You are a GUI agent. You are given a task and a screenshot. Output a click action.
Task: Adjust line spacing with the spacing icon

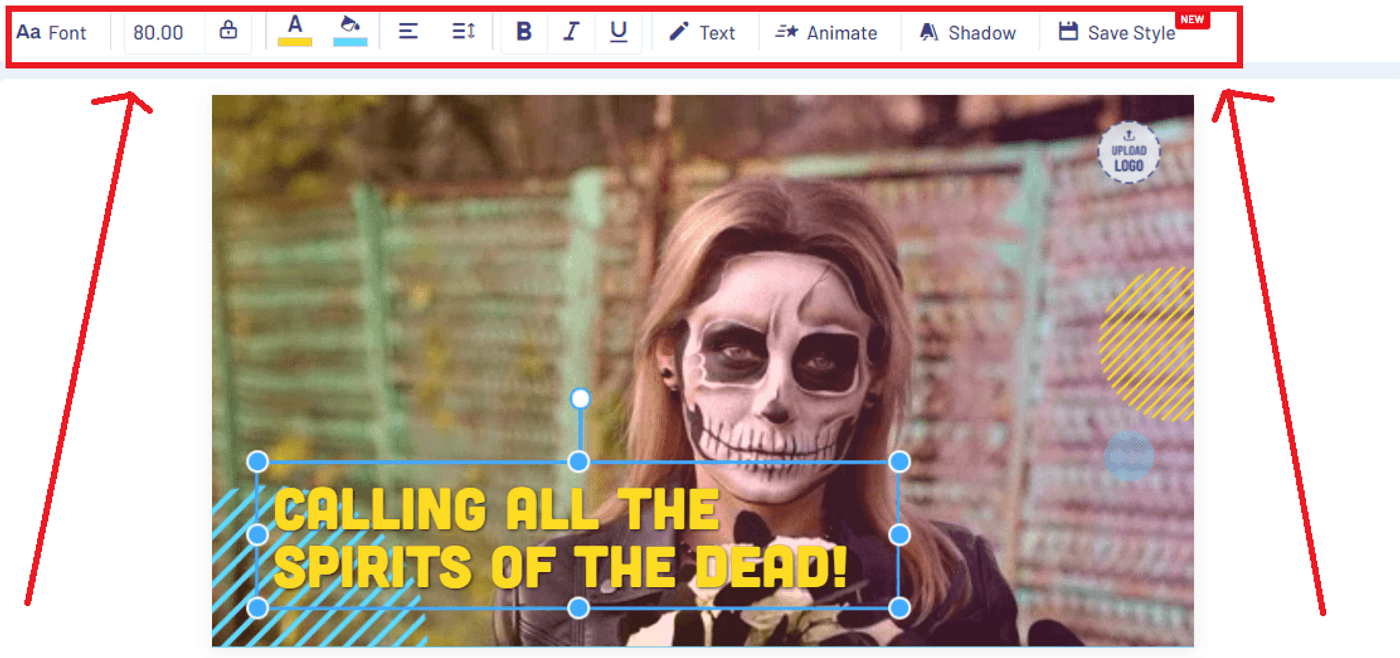tap(463, 31)
